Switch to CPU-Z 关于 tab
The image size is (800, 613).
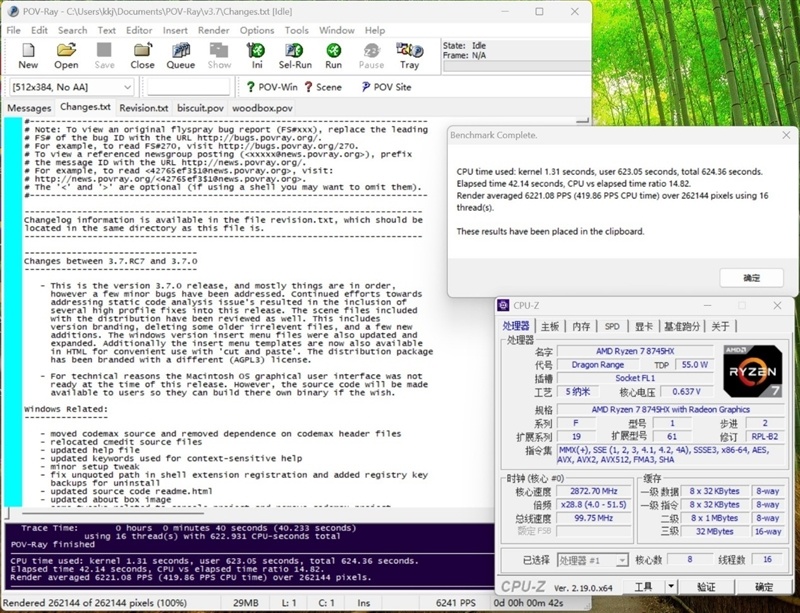click(720, 326)
